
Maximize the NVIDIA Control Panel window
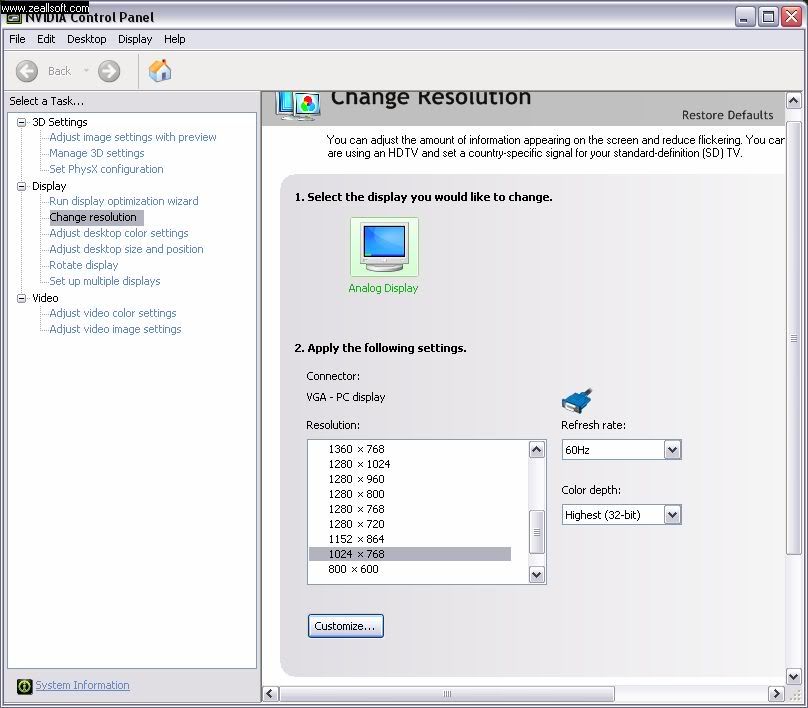pos(768,17)
